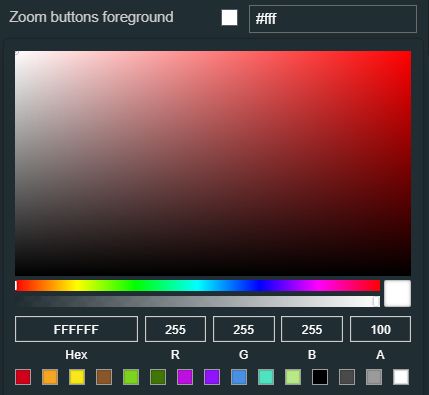Select the white preset color swatch
The height and width of the screenshot is (395, 429).
pyautogui.click(x=401, y=377)
